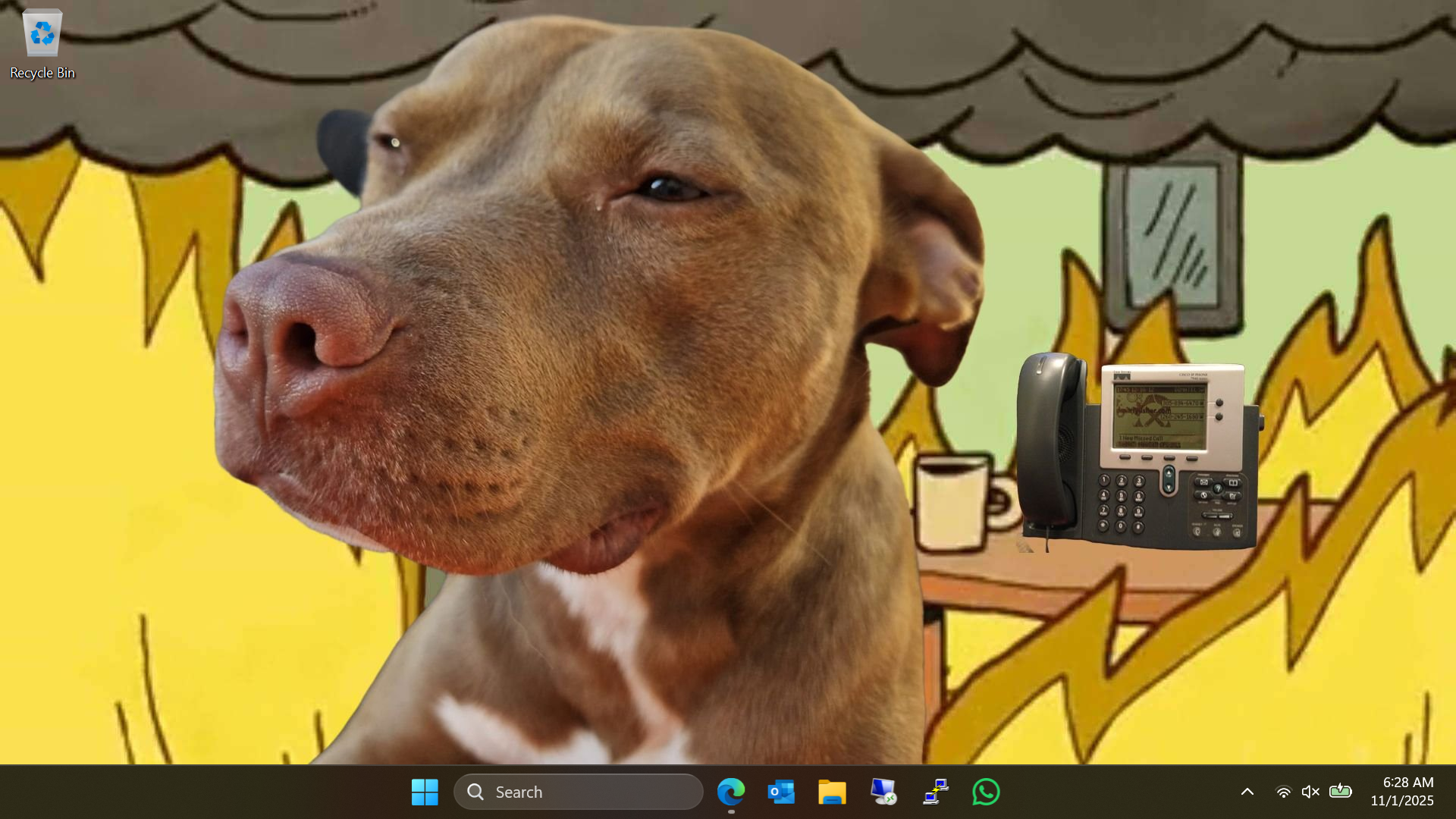Launch PuTTY from the taskbar
The image size is (1456, 819).
pos(934,791)
